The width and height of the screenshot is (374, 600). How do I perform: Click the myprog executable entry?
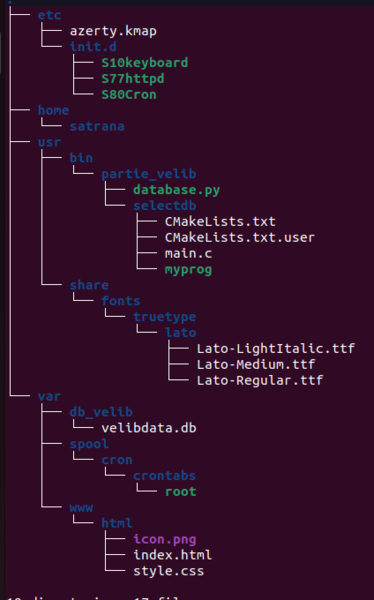(188, 270)
